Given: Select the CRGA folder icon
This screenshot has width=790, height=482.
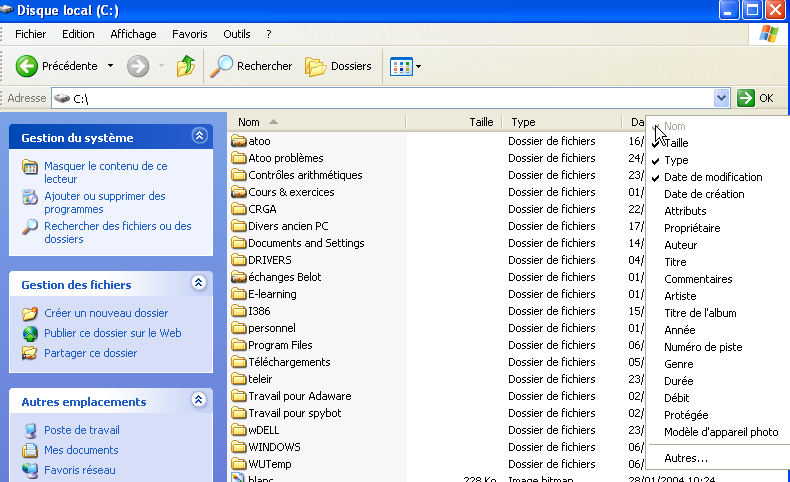Looking at the screenshot, I should tap(238, 209).
